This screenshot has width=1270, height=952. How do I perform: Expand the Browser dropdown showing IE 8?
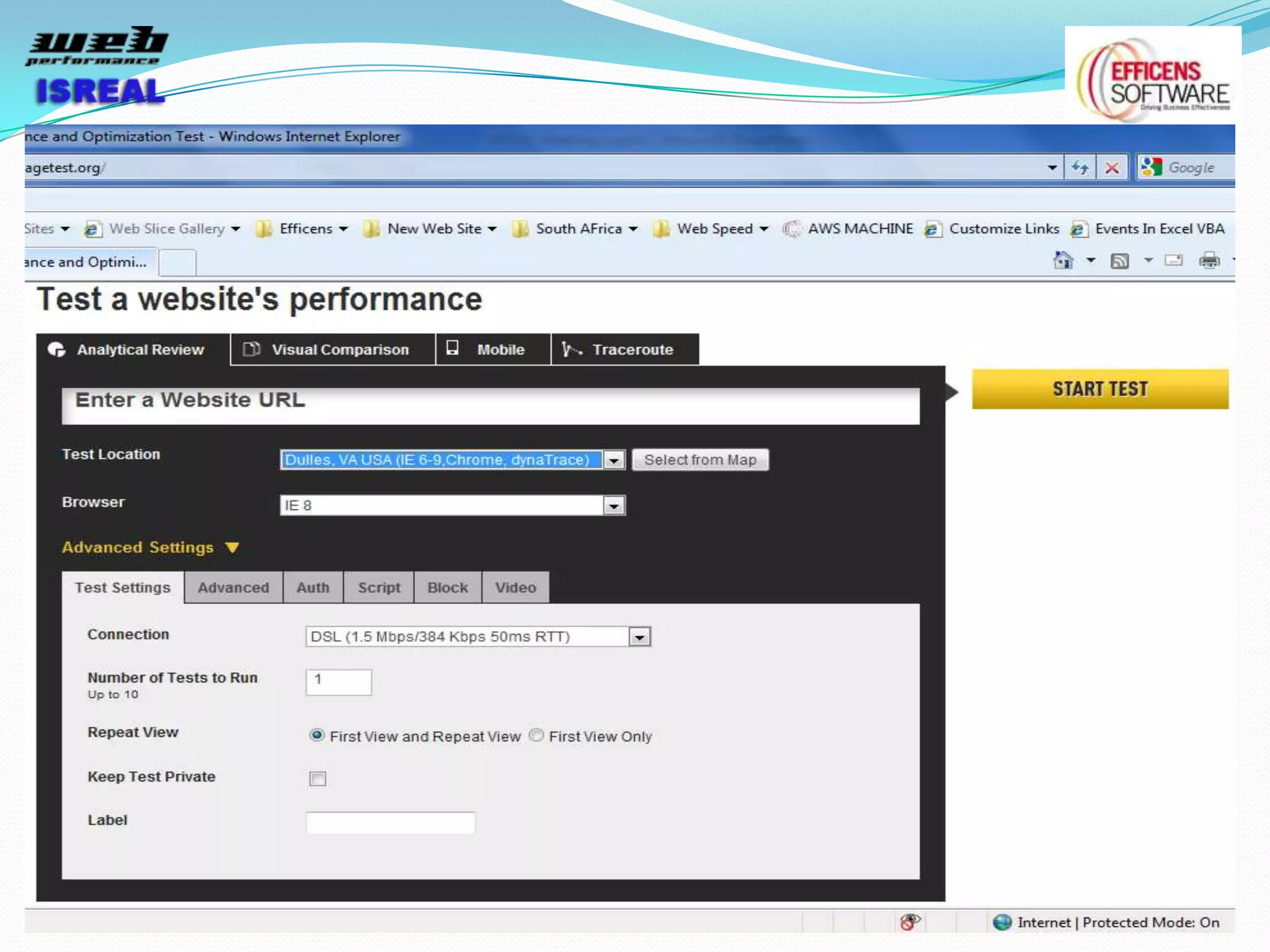pyautogui.click(x=614, y=506)
